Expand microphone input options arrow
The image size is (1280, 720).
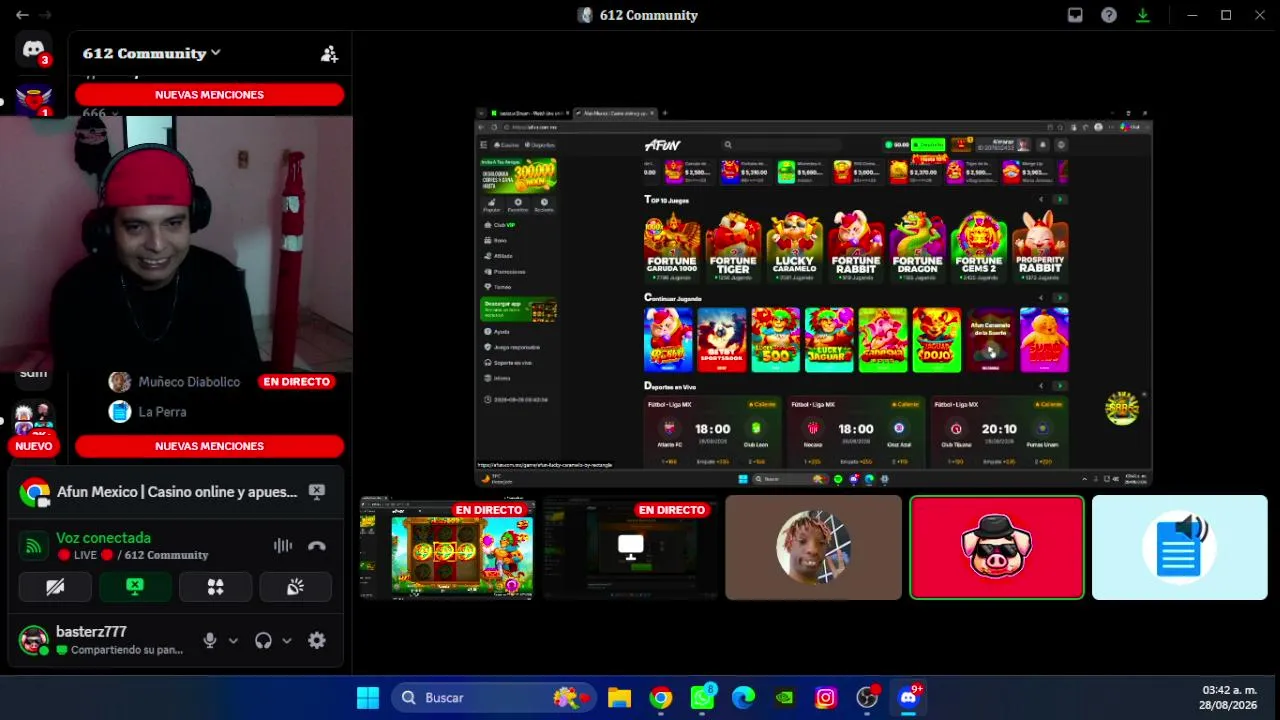tap(233, 641)
